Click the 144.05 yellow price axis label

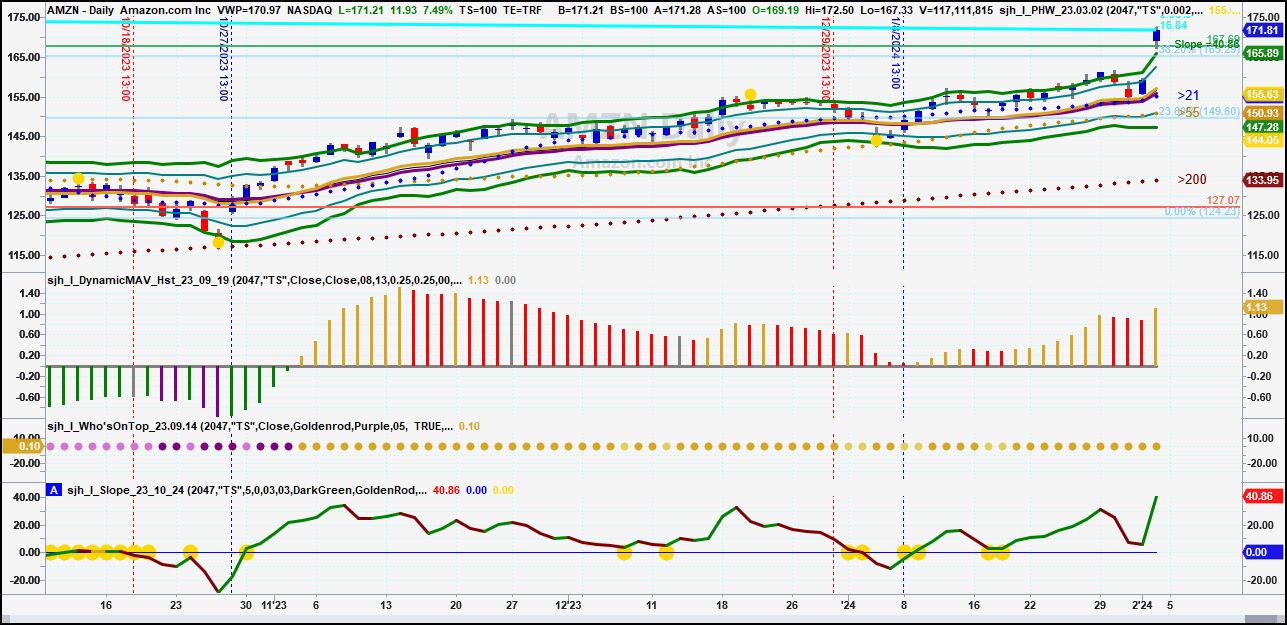pyautogui.click(x=1263, y=141)
